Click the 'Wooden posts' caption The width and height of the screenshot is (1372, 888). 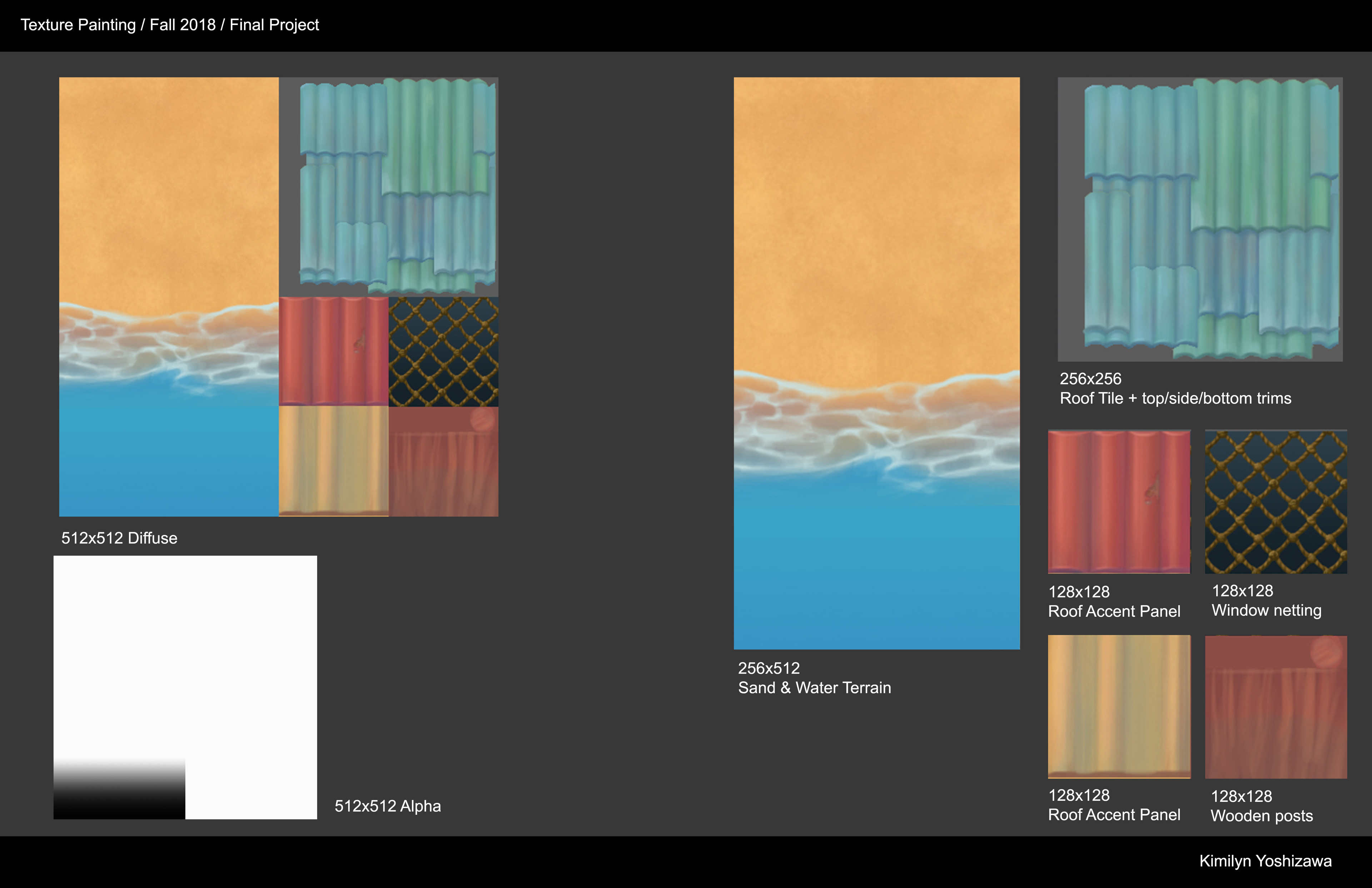(1262, 816)
